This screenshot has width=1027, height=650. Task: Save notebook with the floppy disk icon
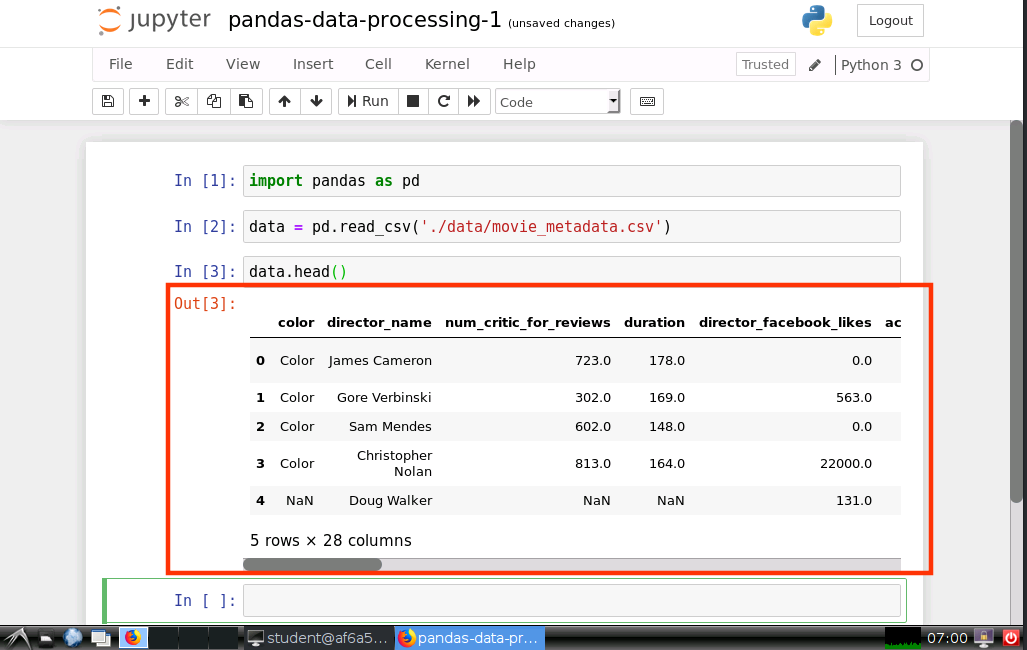click(108, 102)
